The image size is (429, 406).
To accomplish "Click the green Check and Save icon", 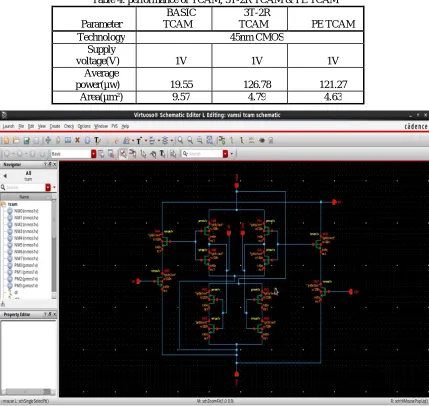I will 27,141.
